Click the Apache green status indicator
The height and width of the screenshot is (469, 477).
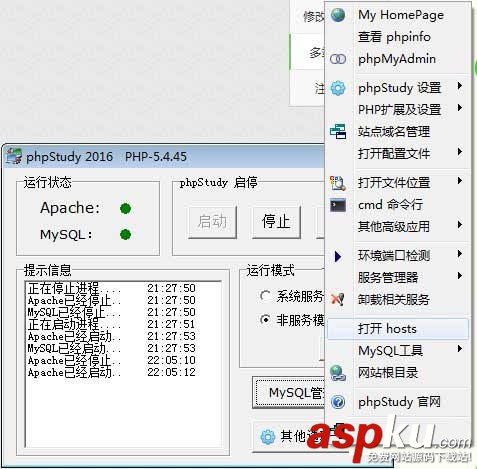coord(126,209)
